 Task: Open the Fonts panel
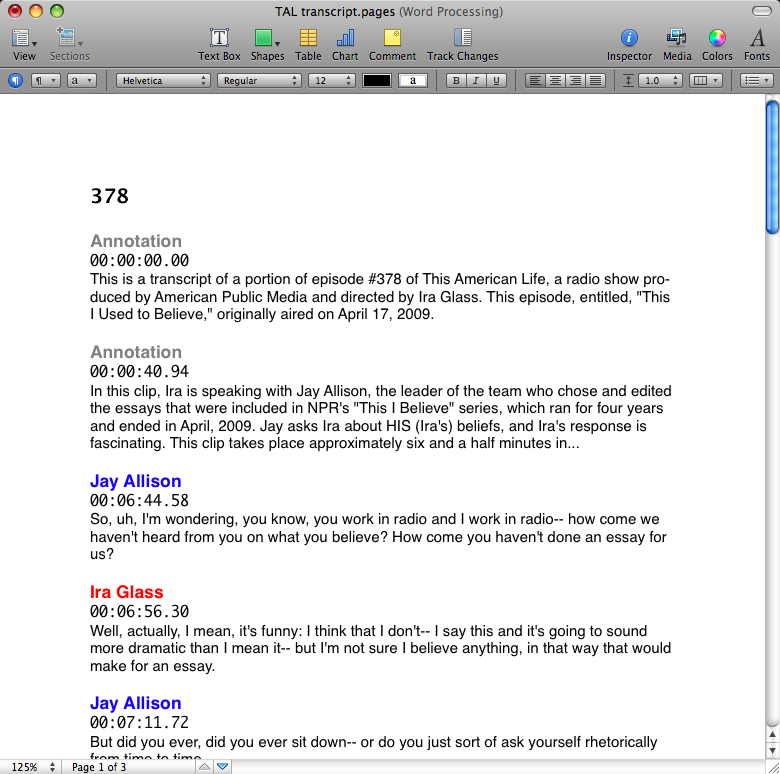[x=757, y=44]
